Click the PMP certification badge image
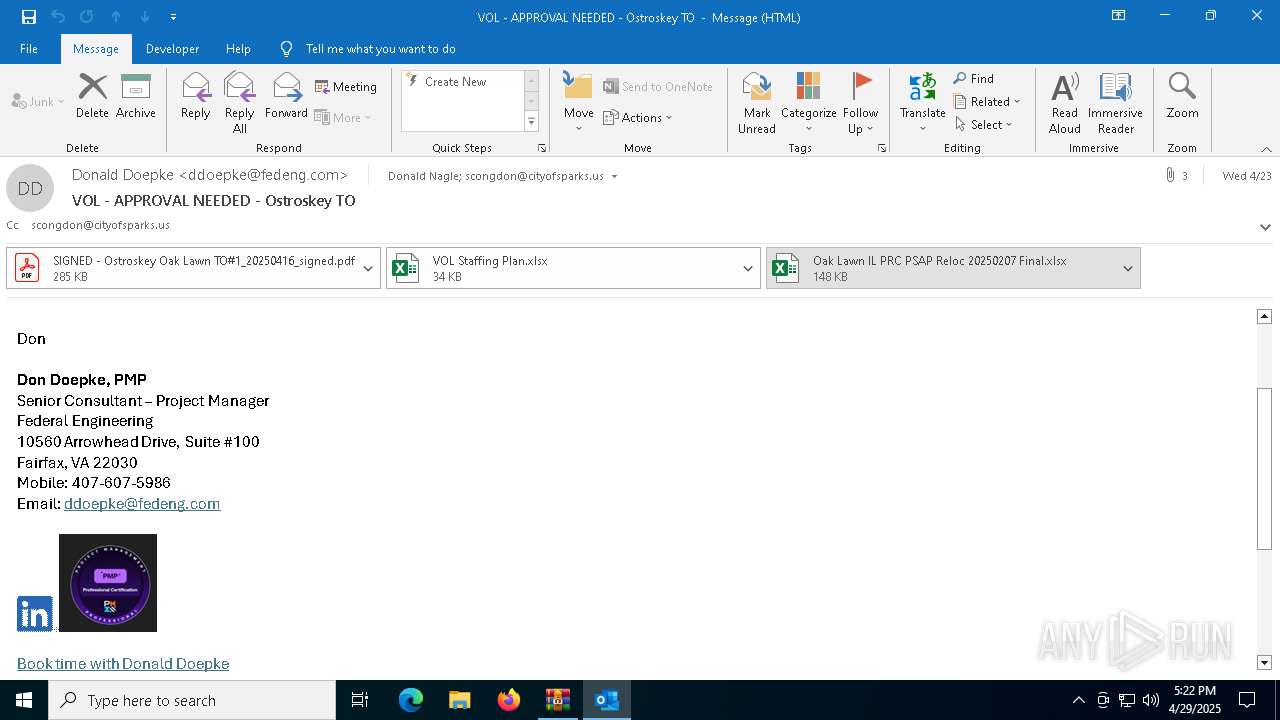This screenshot has width=1280, height=720. point(108,583)
